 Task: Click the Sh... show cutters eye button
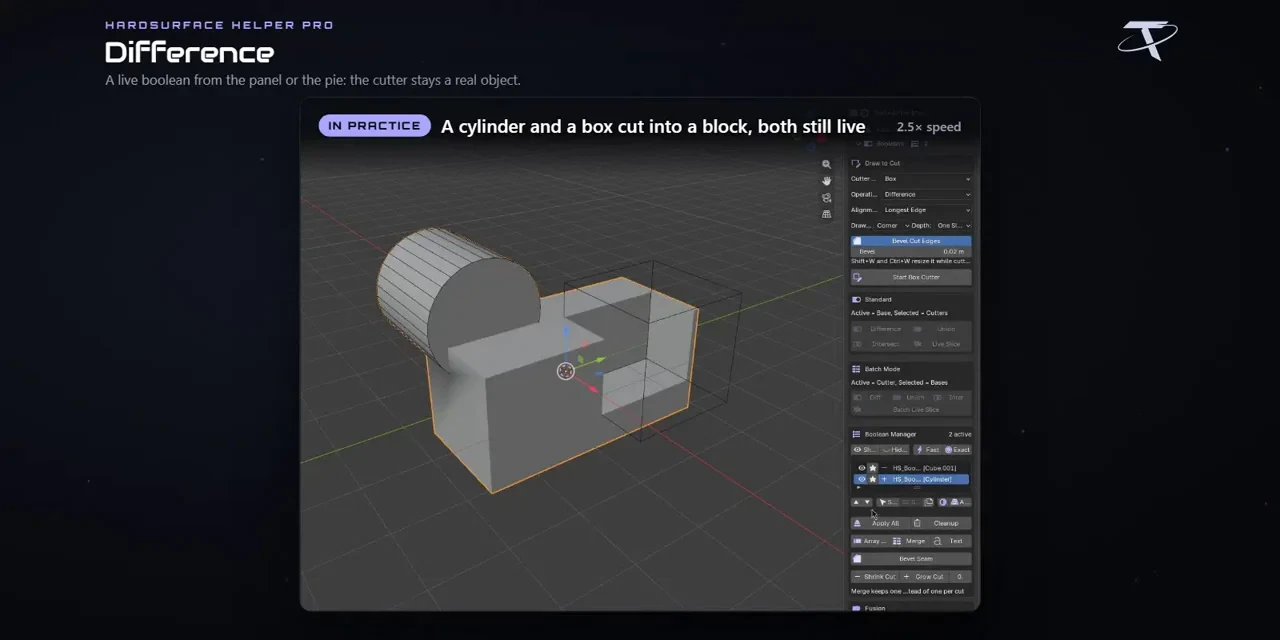865,450
